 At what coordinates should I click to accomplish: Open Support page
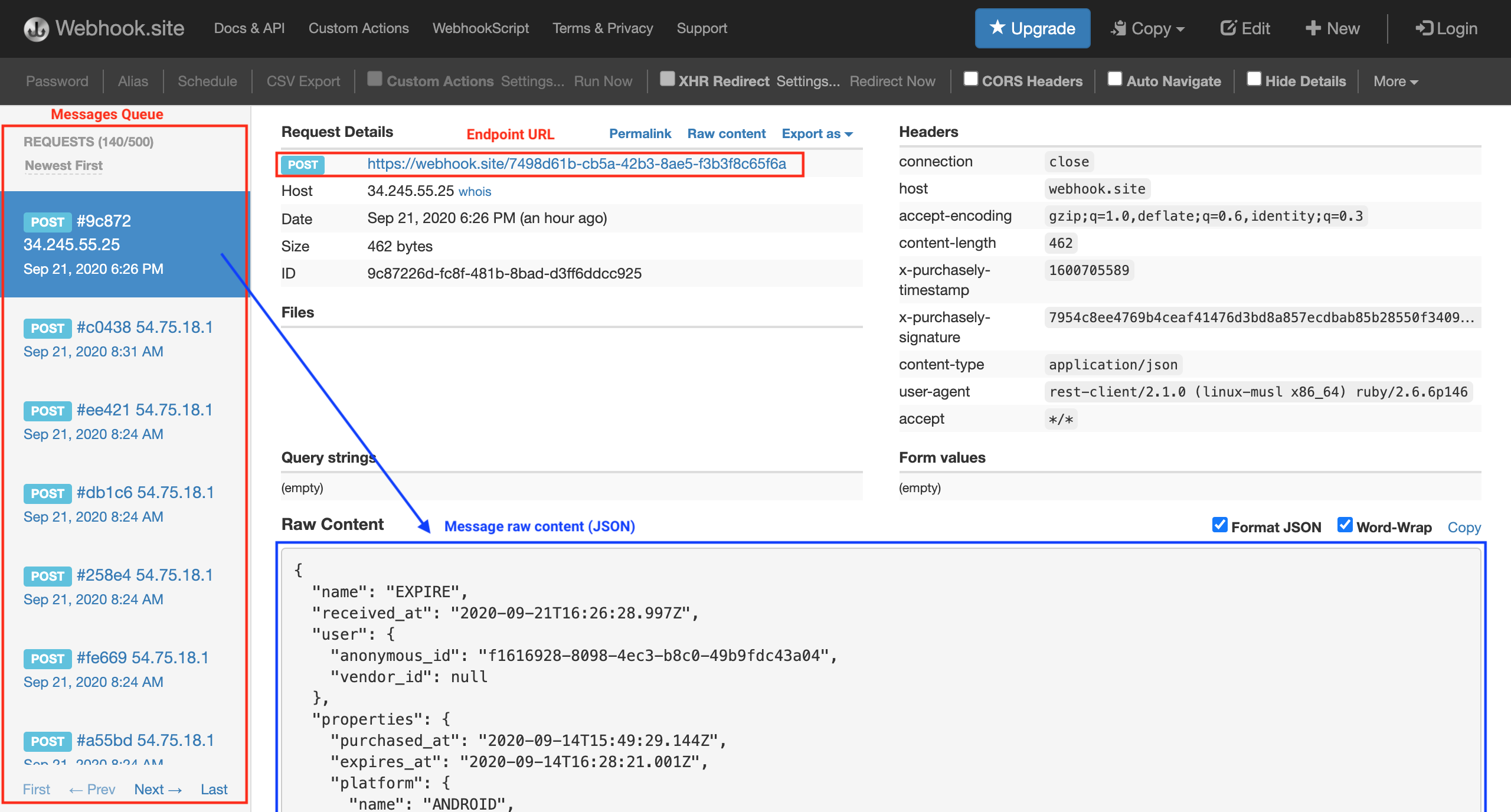pos(702,28)
